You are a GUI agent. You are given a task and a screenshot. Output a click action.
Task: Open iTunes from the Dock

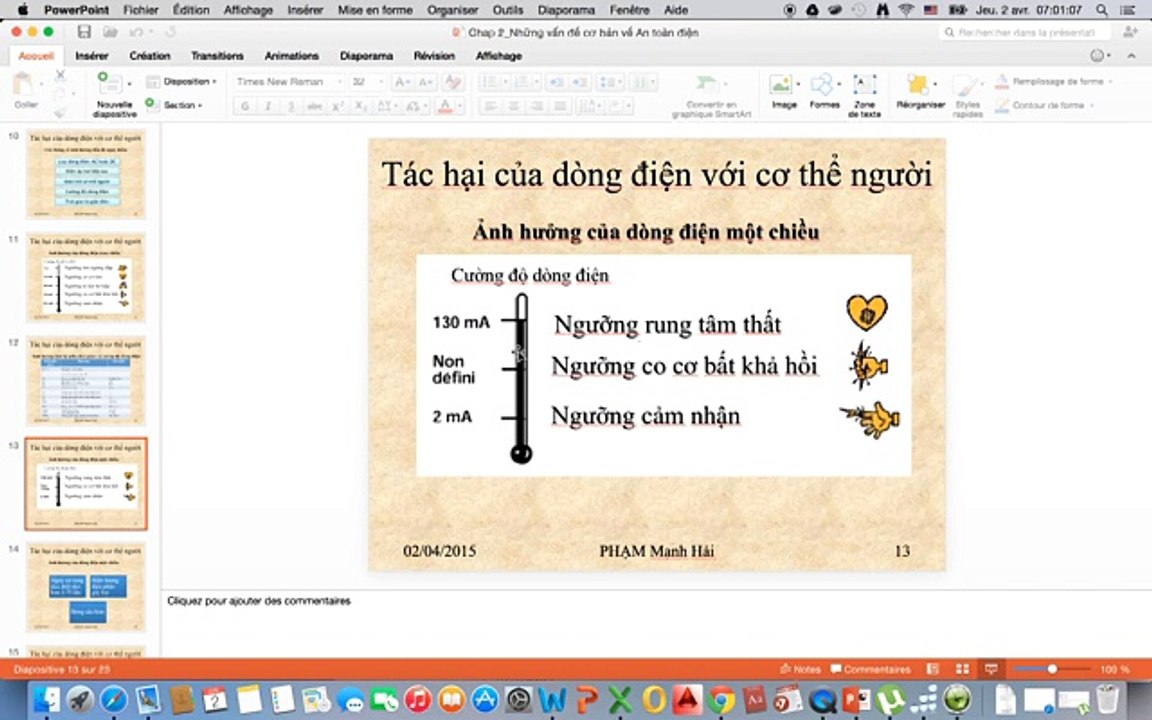pos(417,699)
